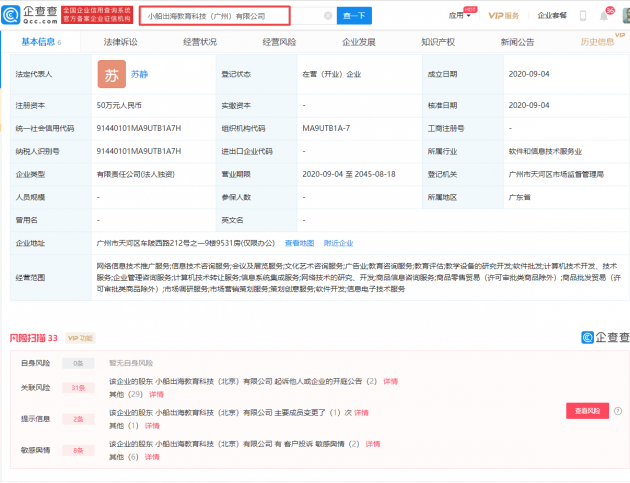Open the VIP服务 menu
This screenshot has width=630, height=483.
pos(503,16)
